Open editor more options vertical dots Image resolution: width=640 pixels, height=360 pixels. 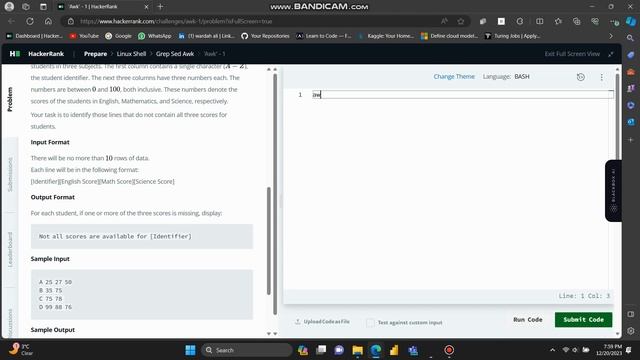601,77
